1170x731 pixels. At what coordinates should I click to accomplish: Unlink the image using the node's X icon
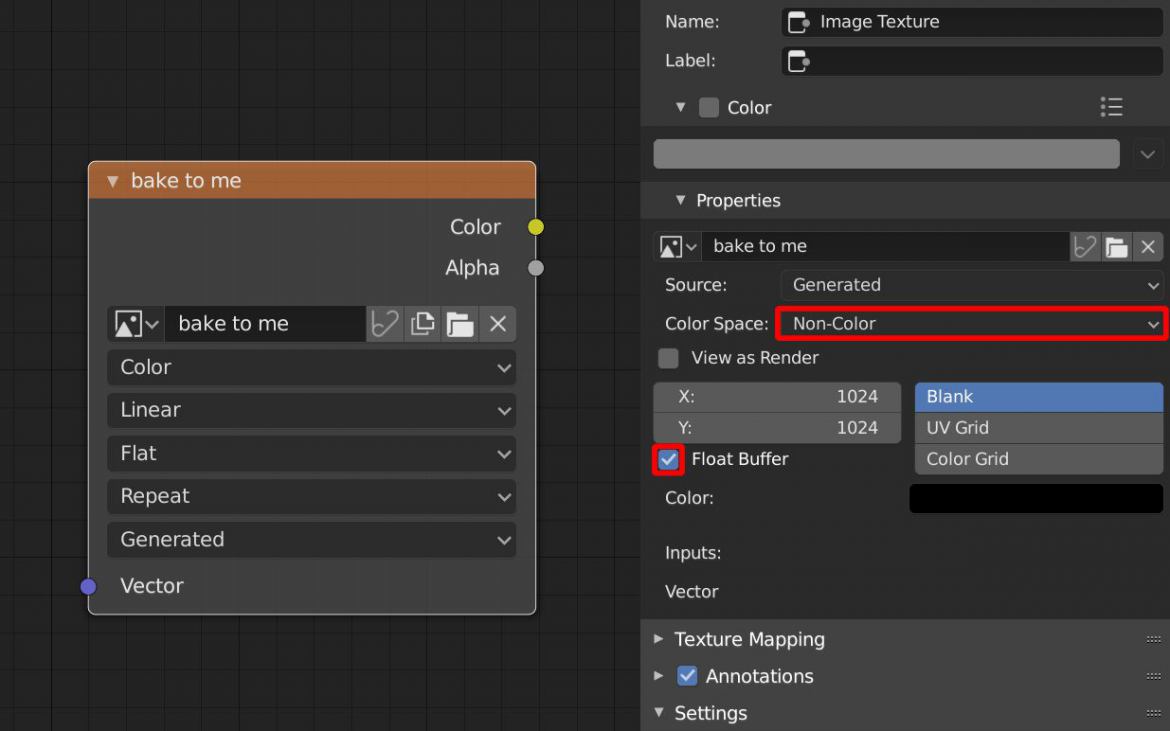(497, 324)
